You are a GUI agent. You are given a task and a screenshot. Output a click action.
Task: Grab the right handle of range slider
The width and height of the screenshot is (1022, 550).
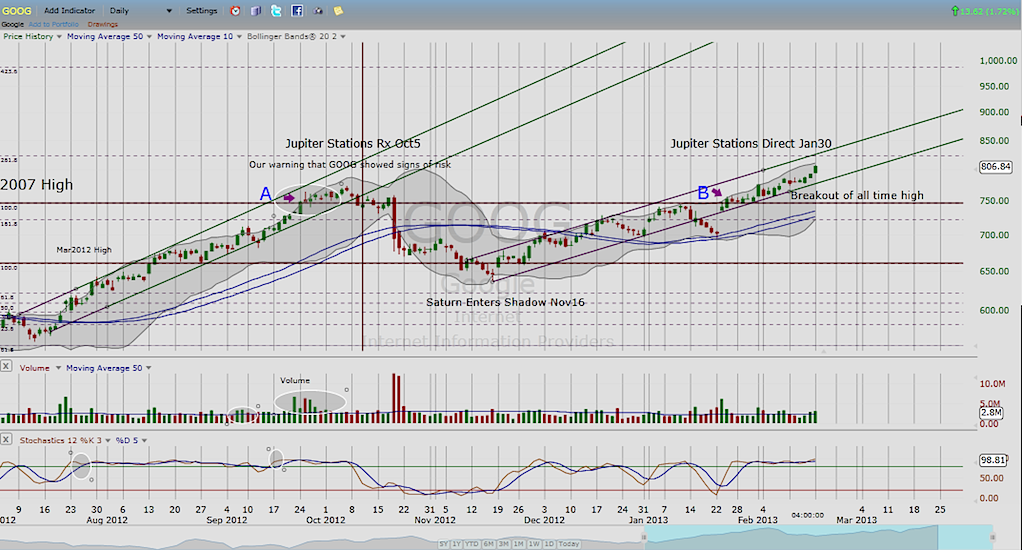993,537
